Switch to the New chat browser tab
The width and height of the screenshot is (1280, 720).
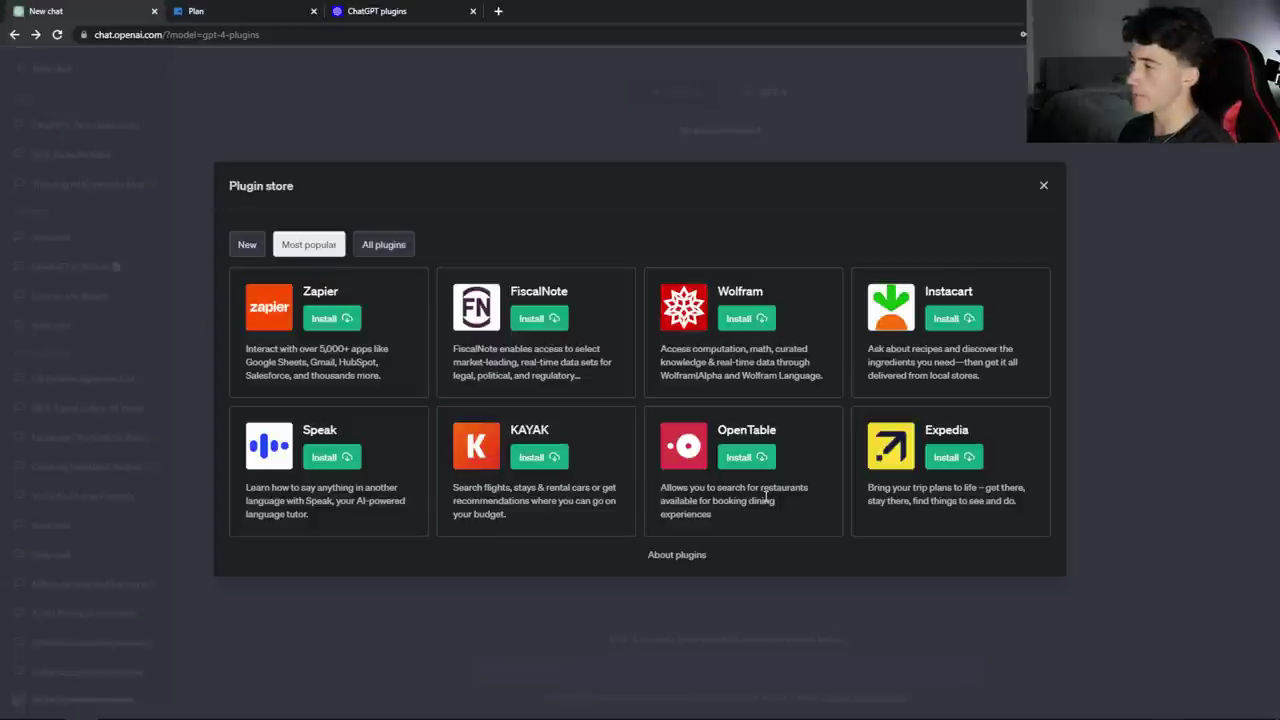point(80,11)
